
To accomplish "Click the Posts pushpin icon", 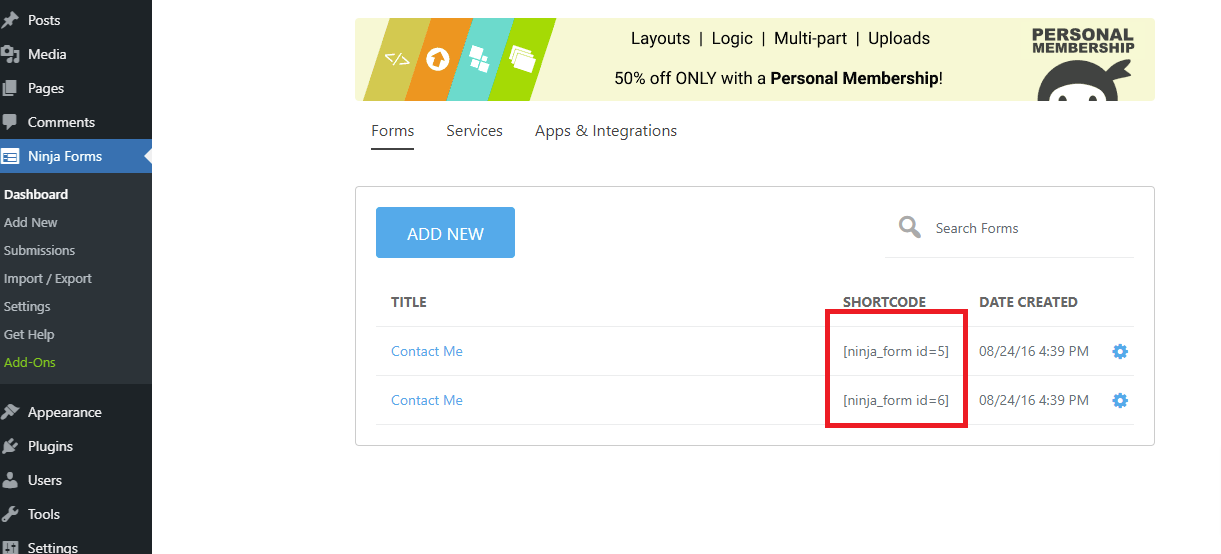I will pyautogui.click(x=10, y=20).
